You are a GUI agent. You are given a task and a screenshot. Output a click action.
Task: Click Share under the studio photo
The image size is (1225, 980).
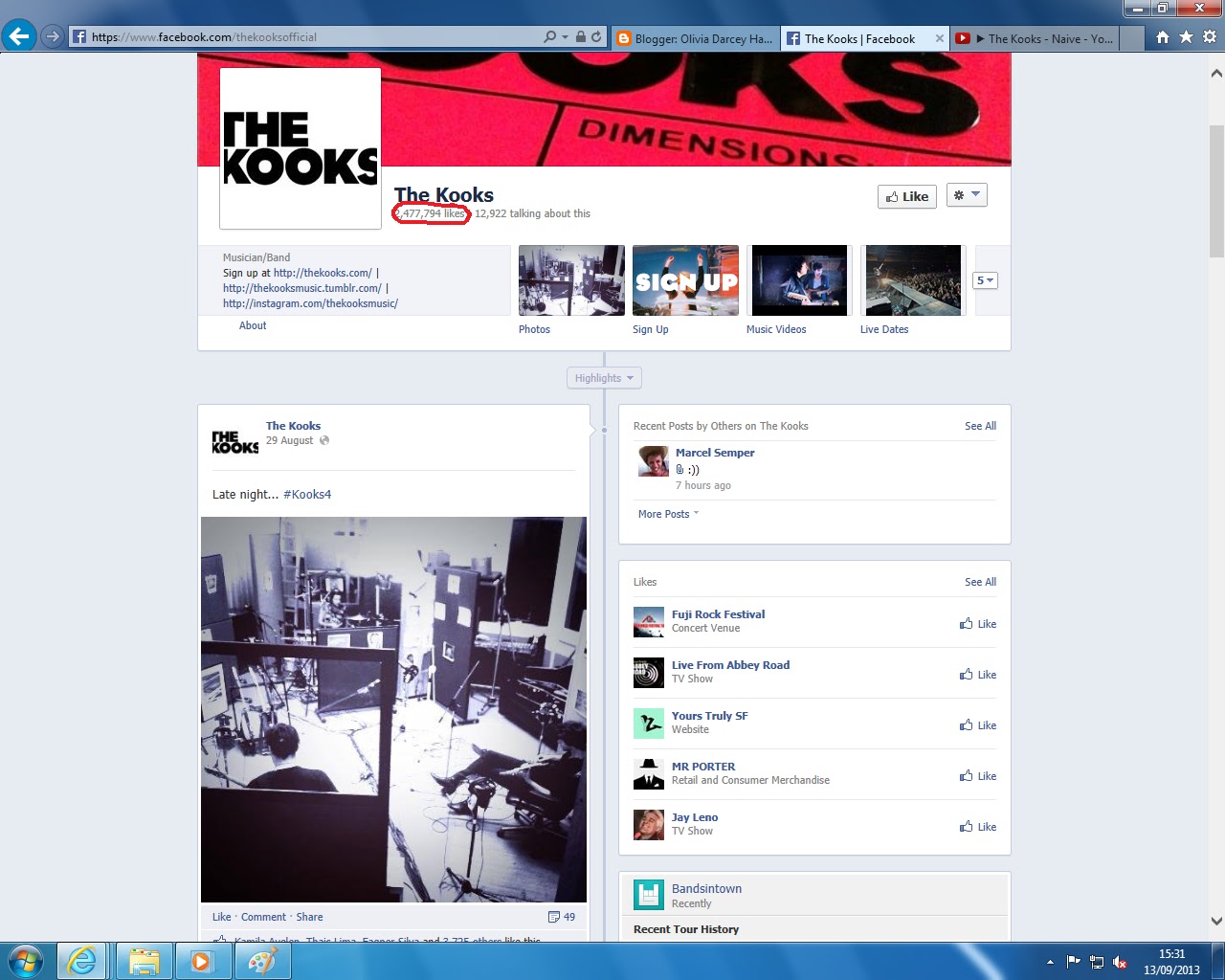tap(309, 917)
